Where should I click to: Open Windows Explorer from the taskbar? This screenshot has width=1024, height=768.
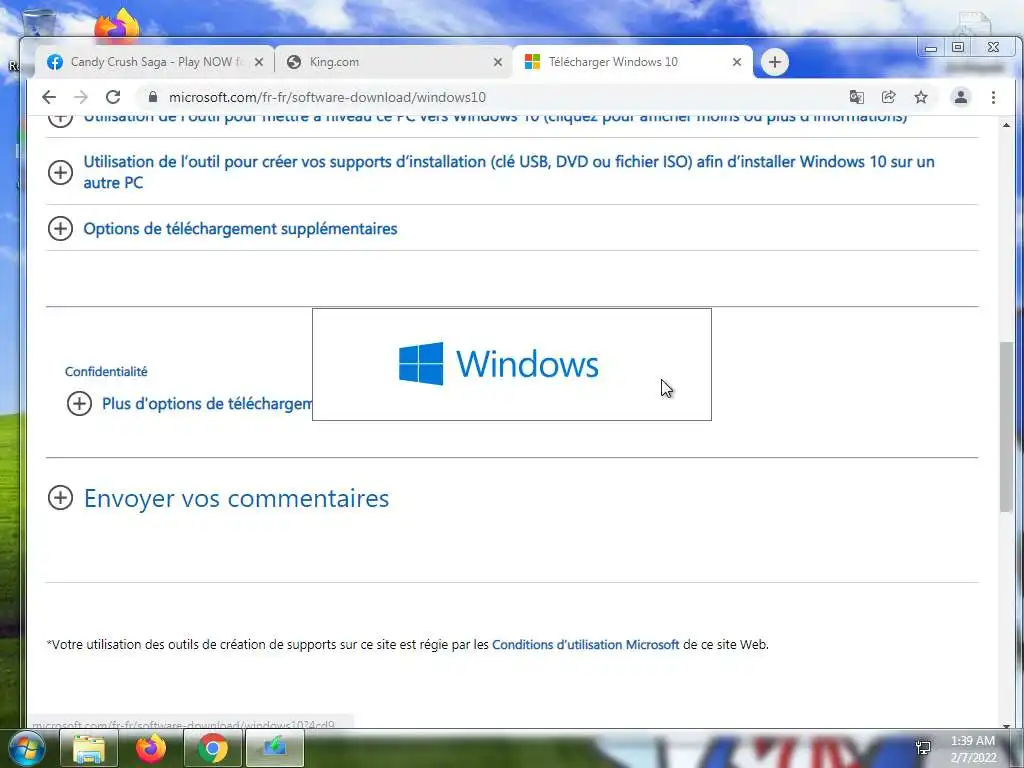pyautogui.click(x=89, y=748)
